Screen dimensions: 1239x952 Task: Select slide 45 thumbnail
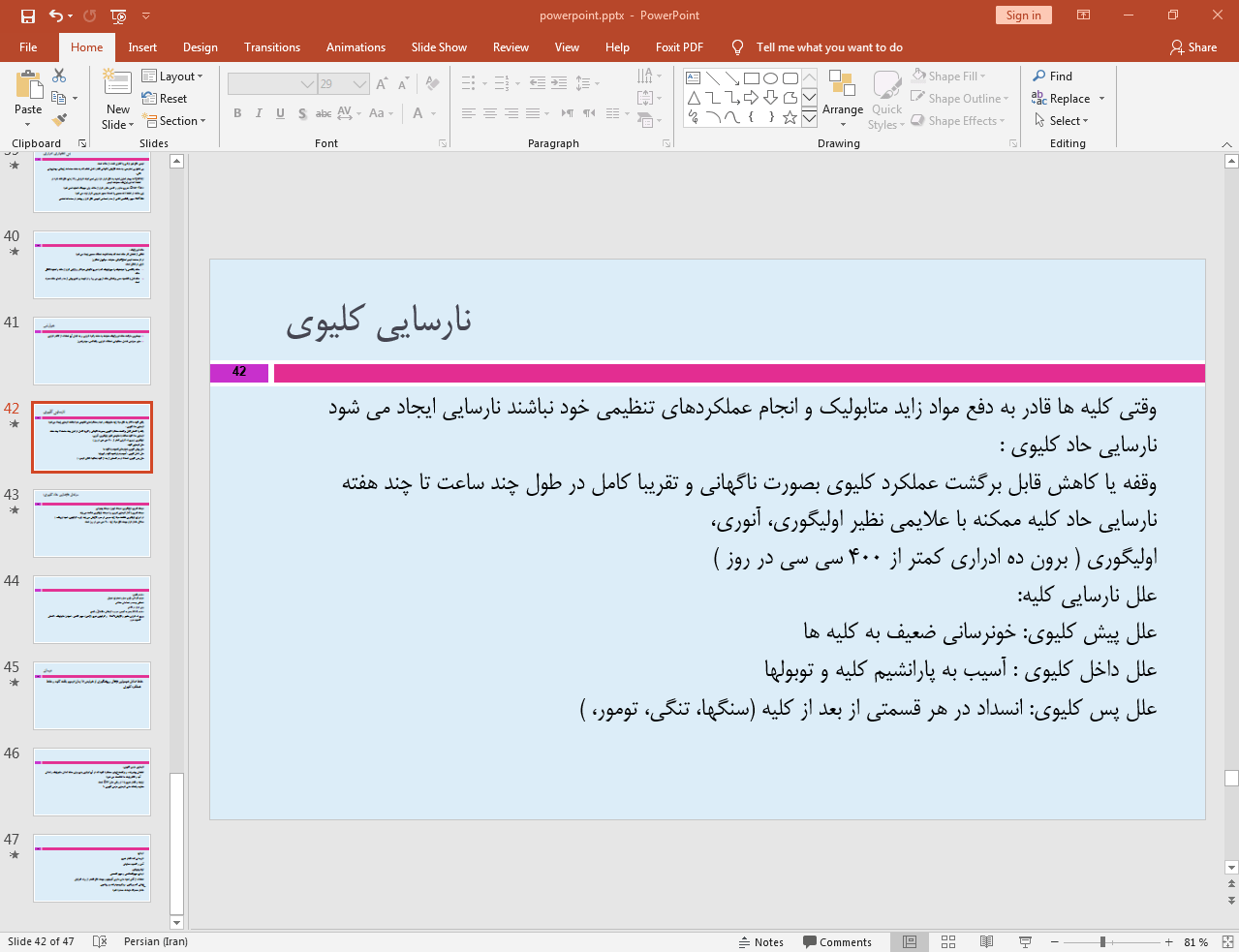coord(92,695)
